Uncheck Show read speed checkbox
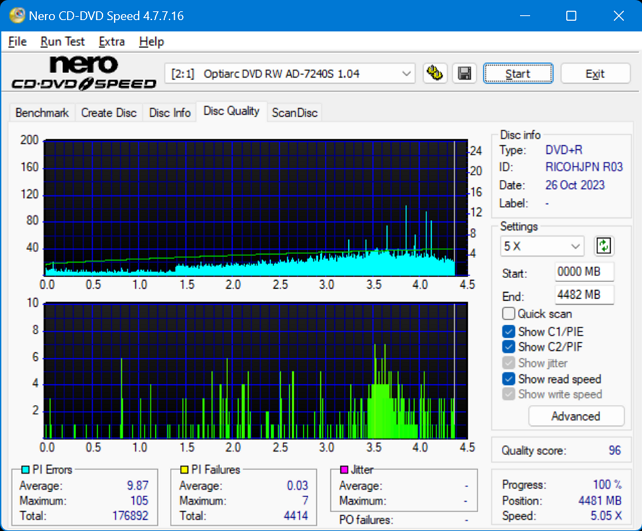 pos(508,379)
